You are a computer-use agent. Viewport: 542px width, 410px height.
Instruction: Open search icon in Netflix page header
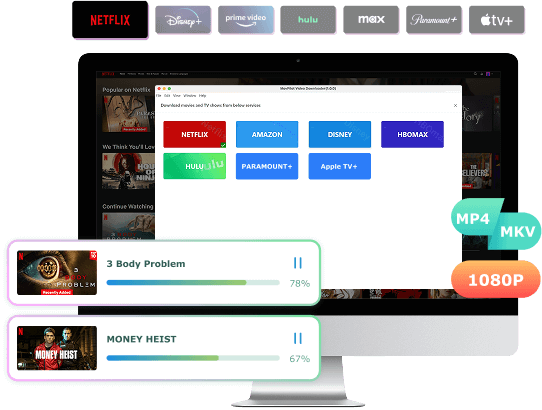point(475,74)
